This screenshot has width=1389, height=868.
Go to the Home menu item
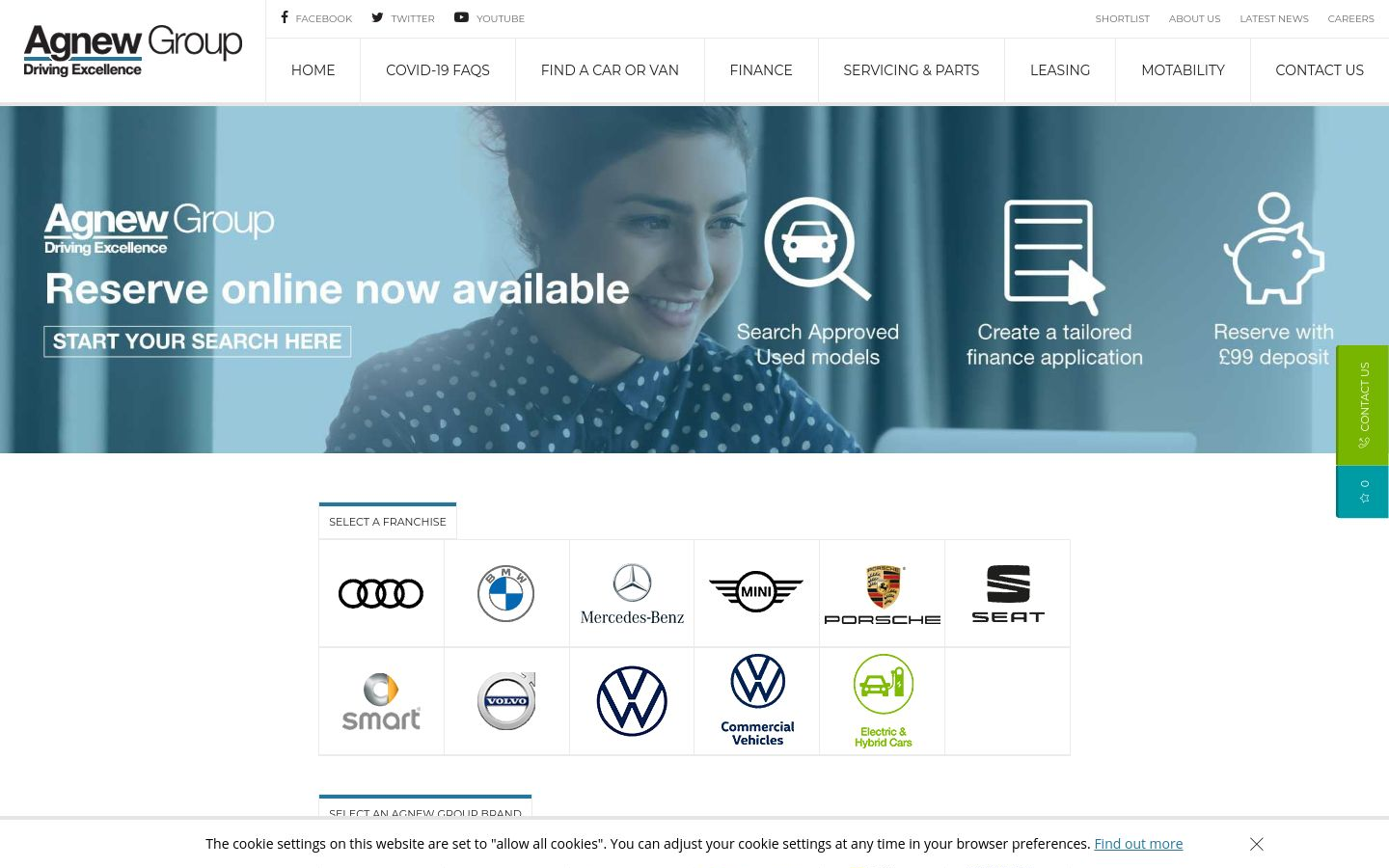point(313,70)
